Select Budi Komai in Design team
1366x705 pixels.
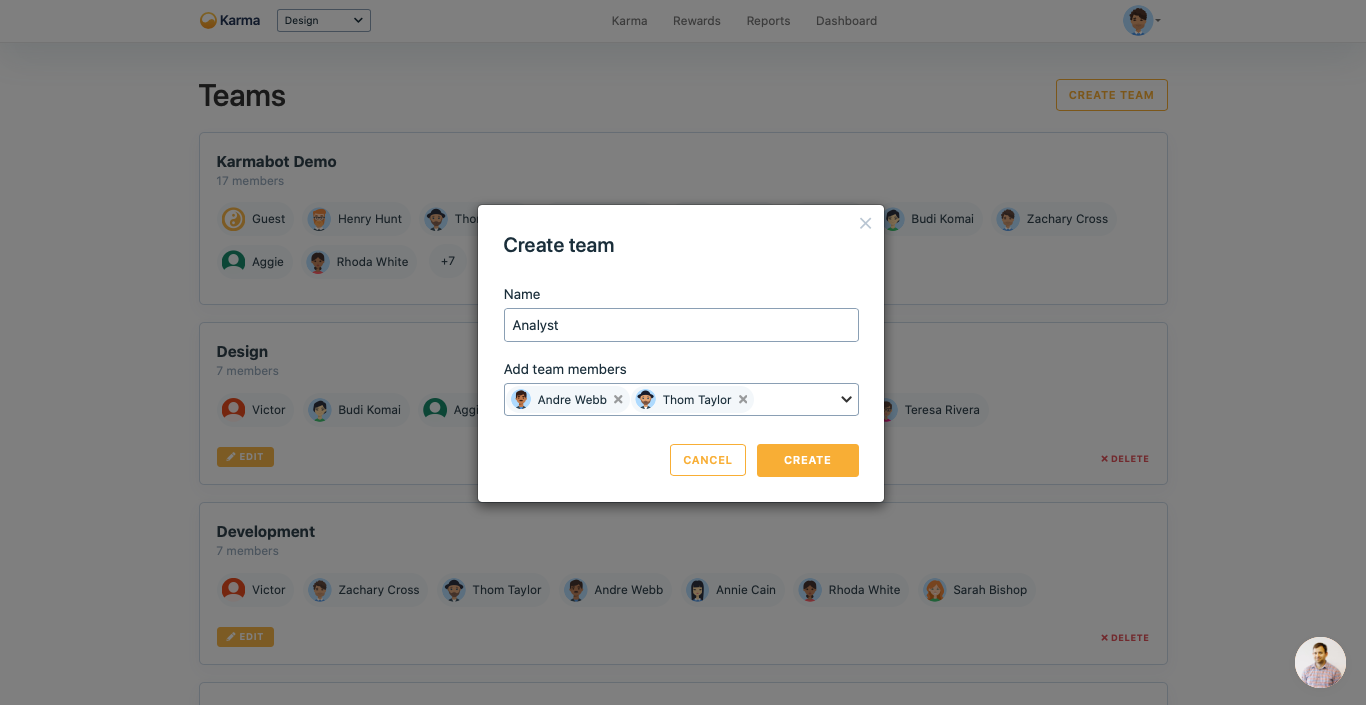click(x=355, y=410)
